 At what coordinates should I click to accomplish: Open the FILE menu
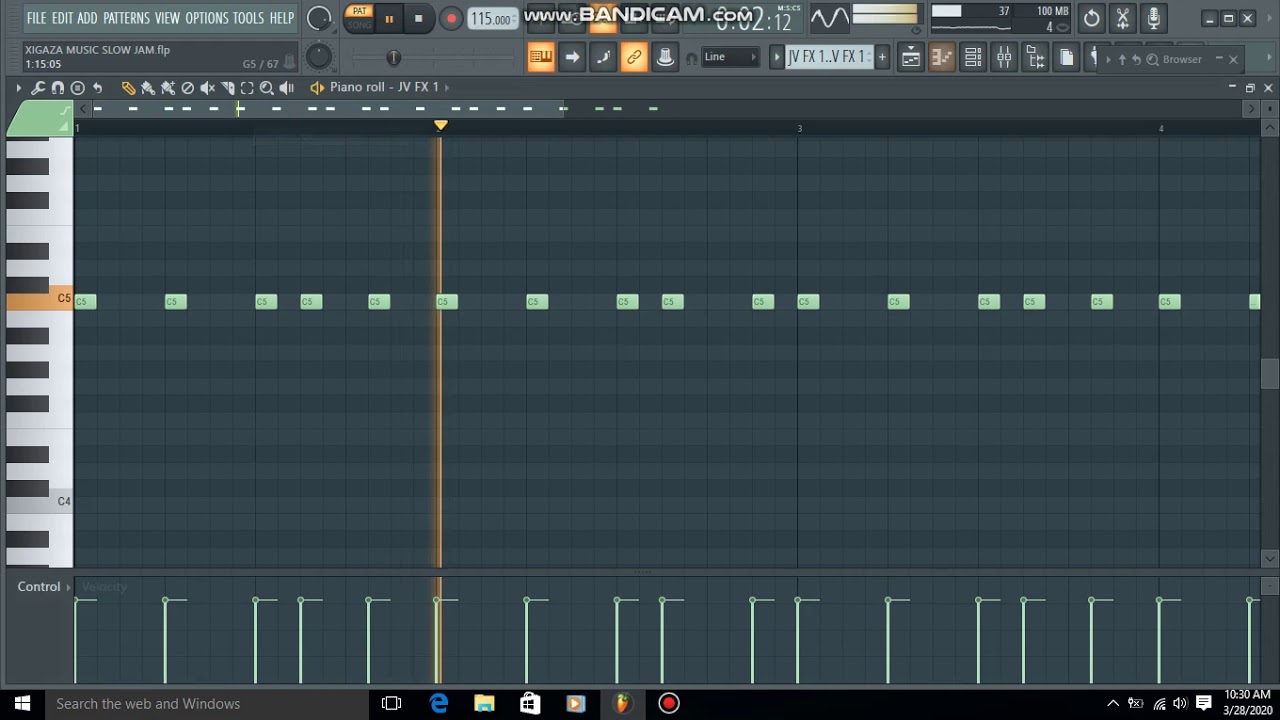click(x=37, y=18)
